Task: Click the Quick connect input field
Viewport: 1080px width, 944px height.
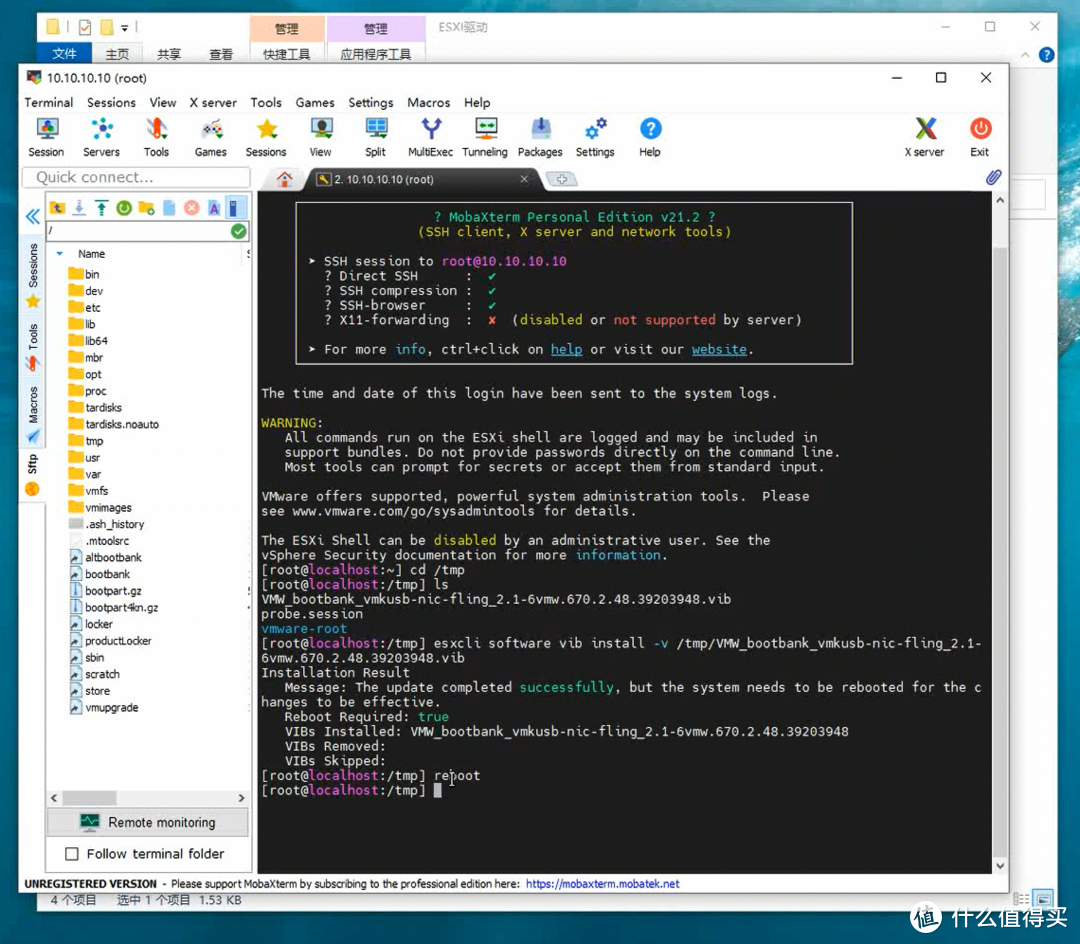Action: tap(136, 177)
